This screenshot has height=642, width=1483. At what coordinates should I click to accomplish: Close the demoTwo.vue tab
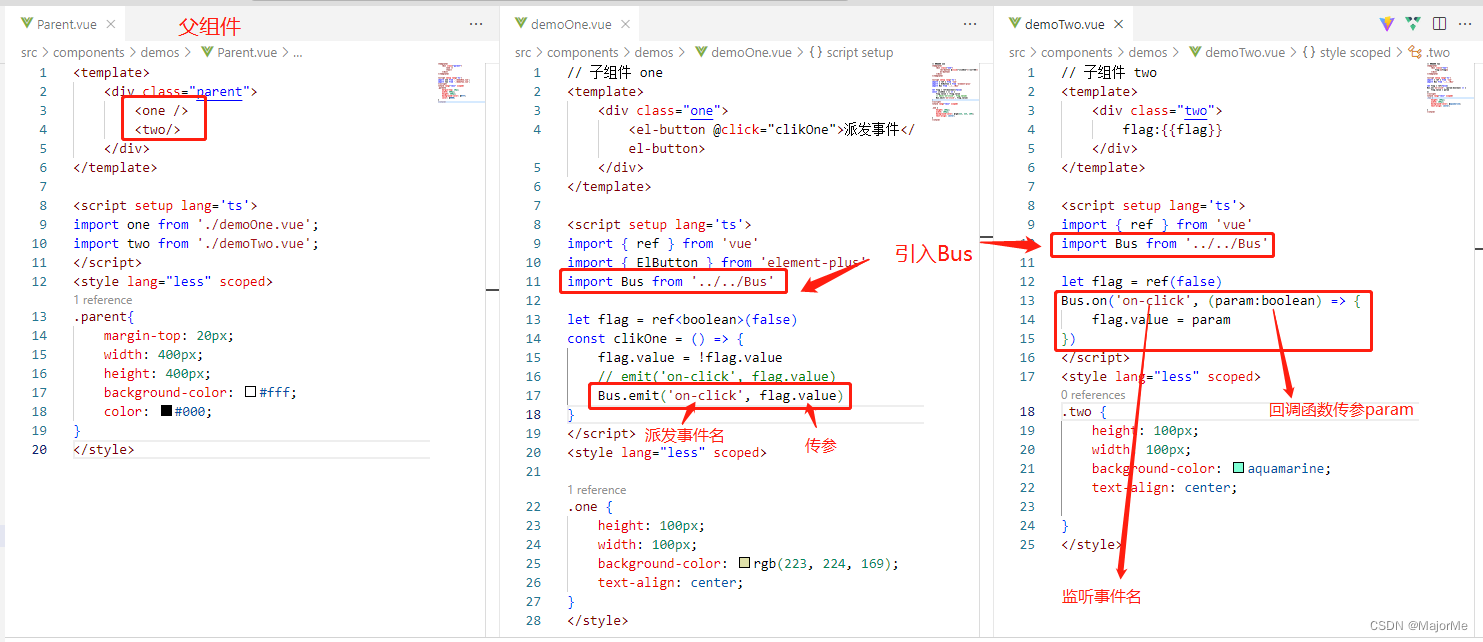coord(1117,24)
